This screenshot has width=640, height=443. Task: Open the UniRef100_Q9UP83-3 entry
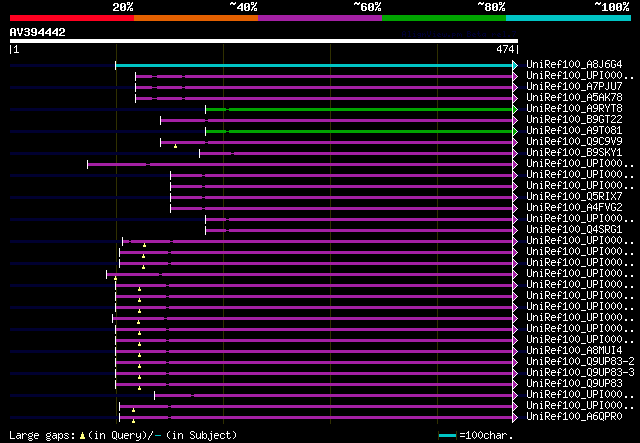(580, 373)
